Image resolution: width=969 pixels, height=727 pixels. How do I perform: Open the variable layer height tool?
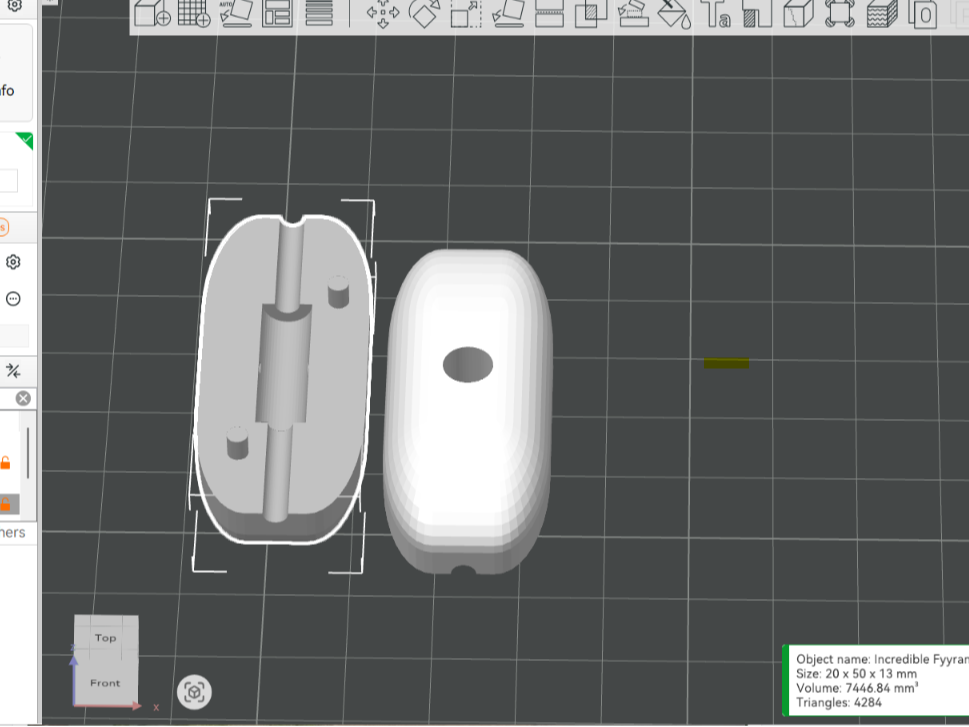click(319, 13)
